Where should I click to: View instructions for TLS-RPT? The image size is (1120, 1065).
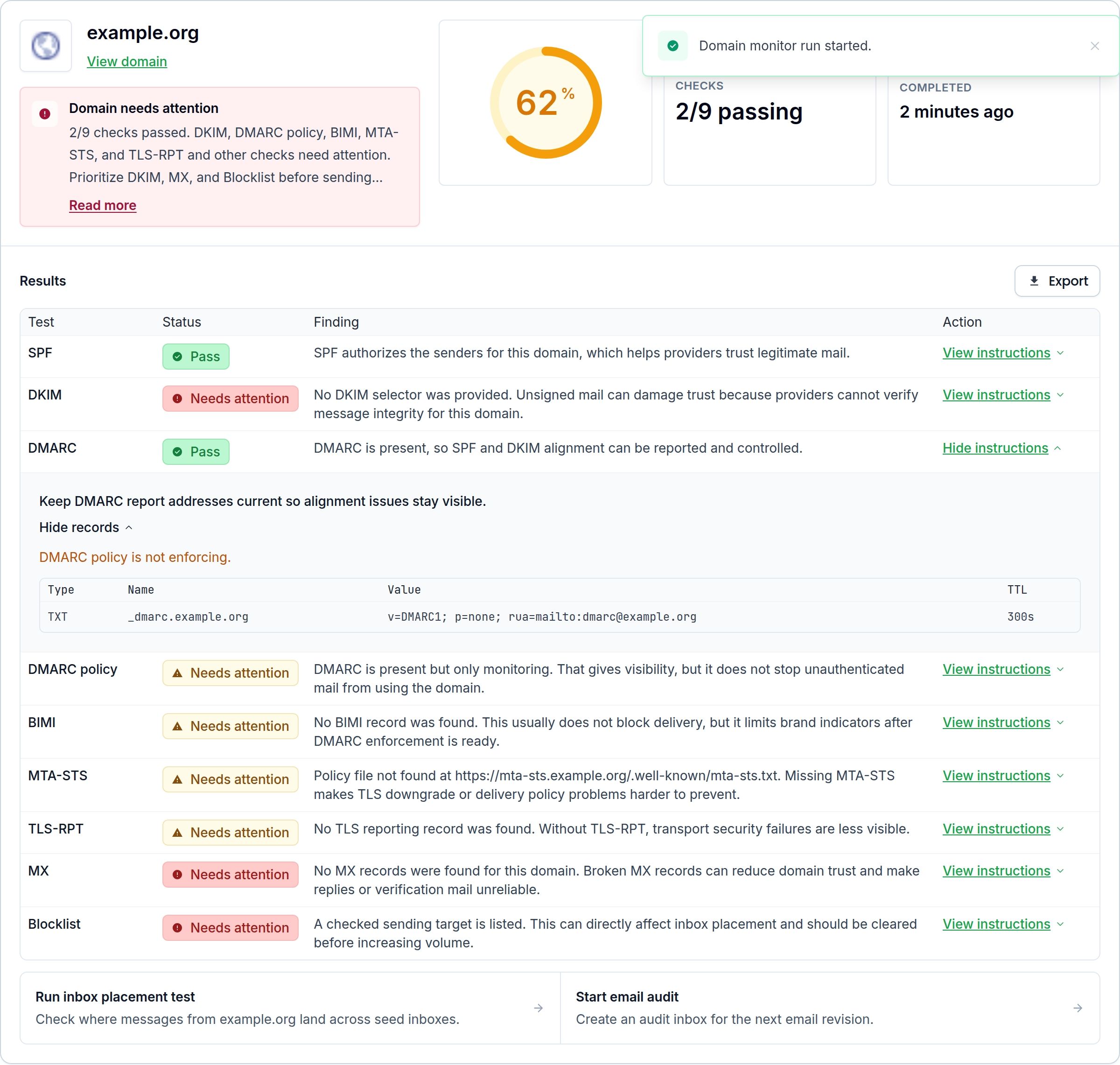tap(996, 829)
